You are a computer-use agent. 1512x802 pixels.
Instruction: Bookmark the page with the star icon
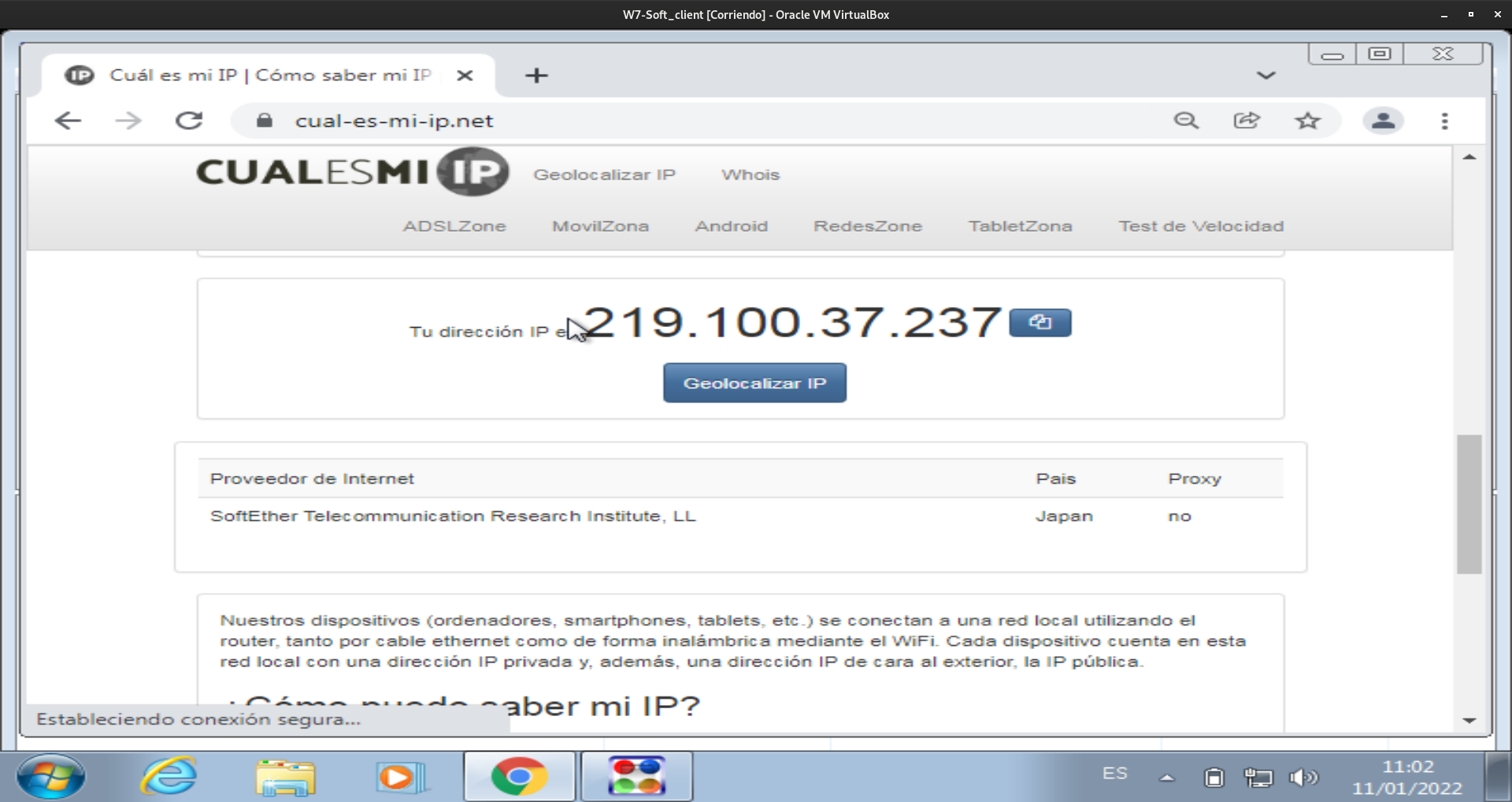[1307, 120]
